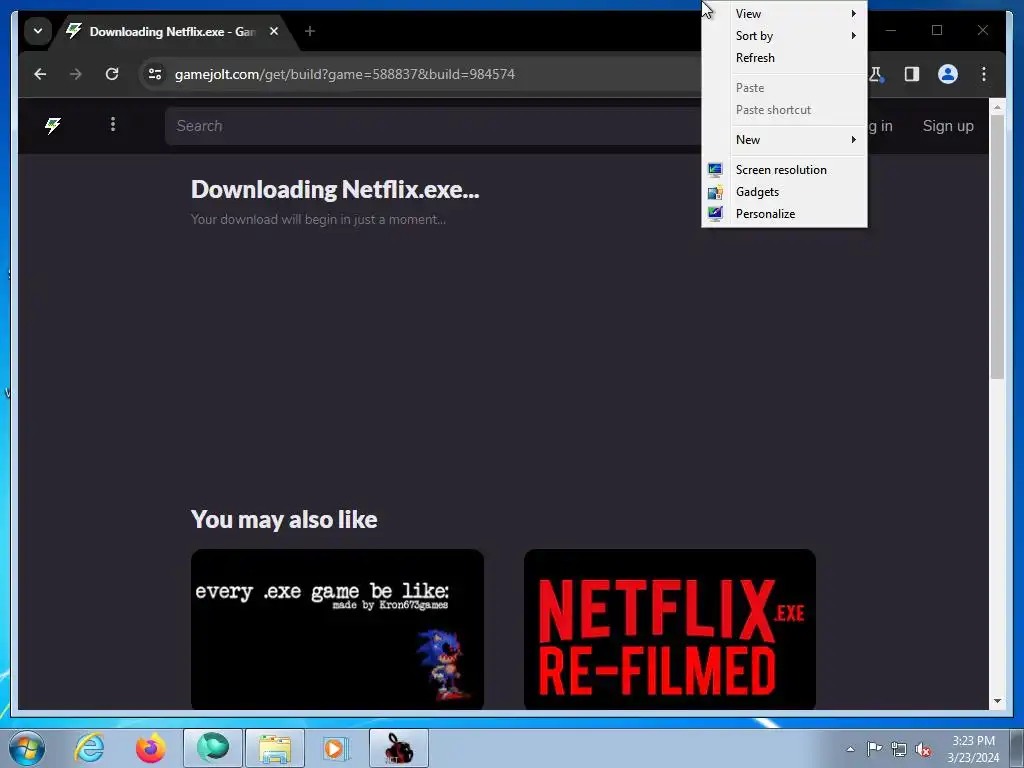Toggle the Chrome side panel icon
The width and height of the screenshot is (1024, 768).
pos(912,74)
